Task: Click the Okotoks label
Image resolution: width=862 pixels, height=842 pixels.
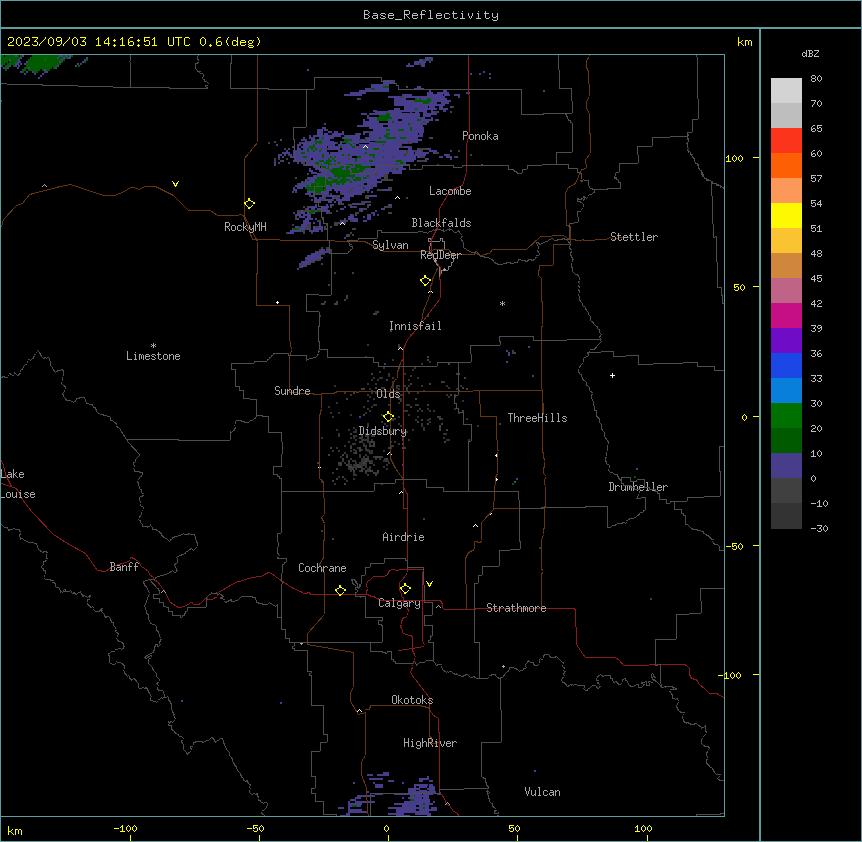Action: (x=412, y=700)
